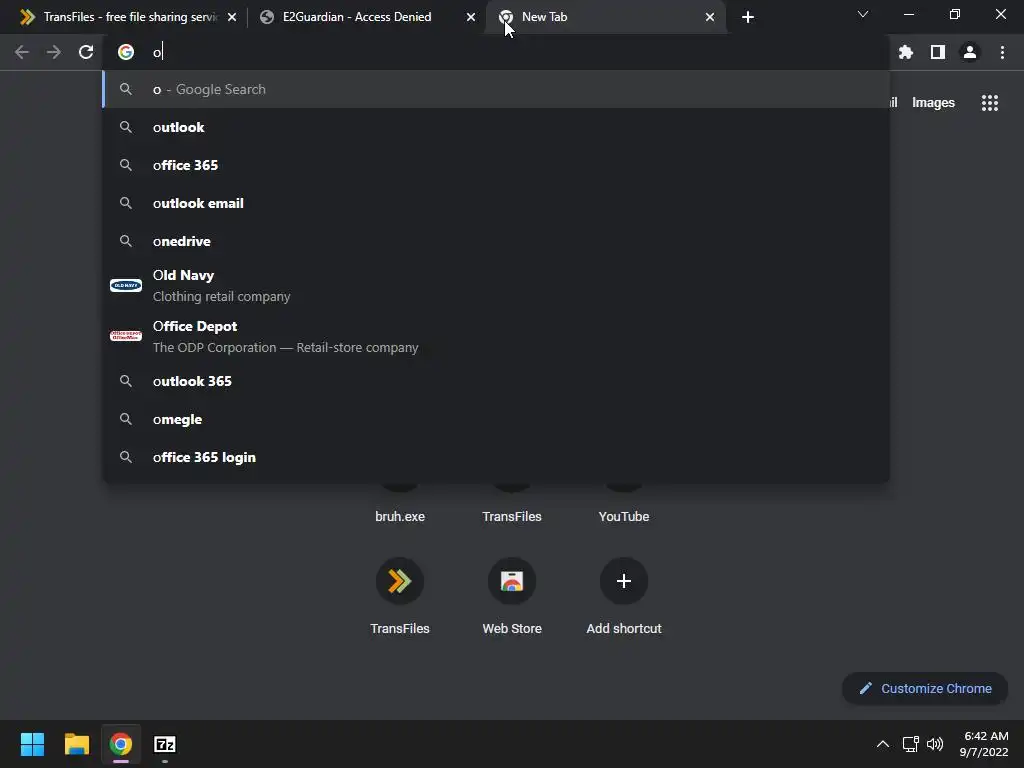
Task: Open 7-Zip from the taskbar
Action: pos(165,744)
